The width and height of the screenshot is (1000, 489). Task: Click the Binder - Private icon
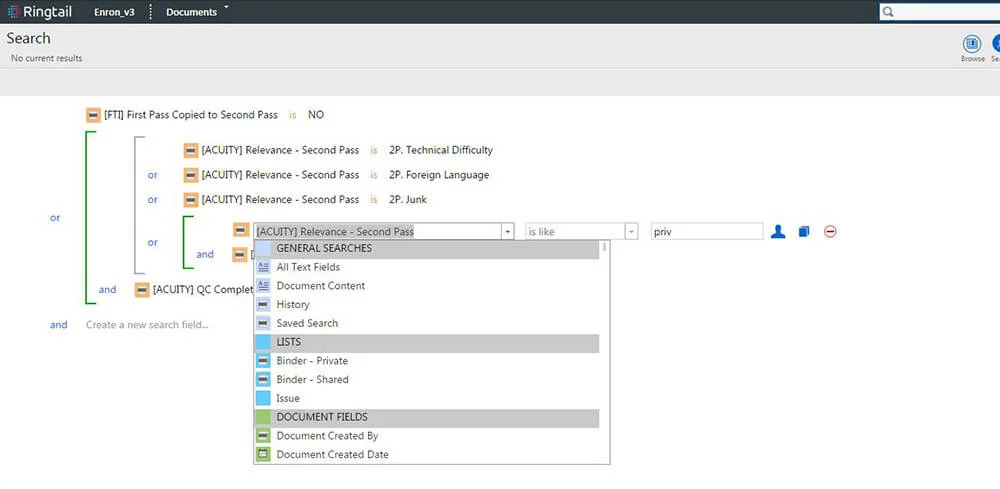coord(263,361)
